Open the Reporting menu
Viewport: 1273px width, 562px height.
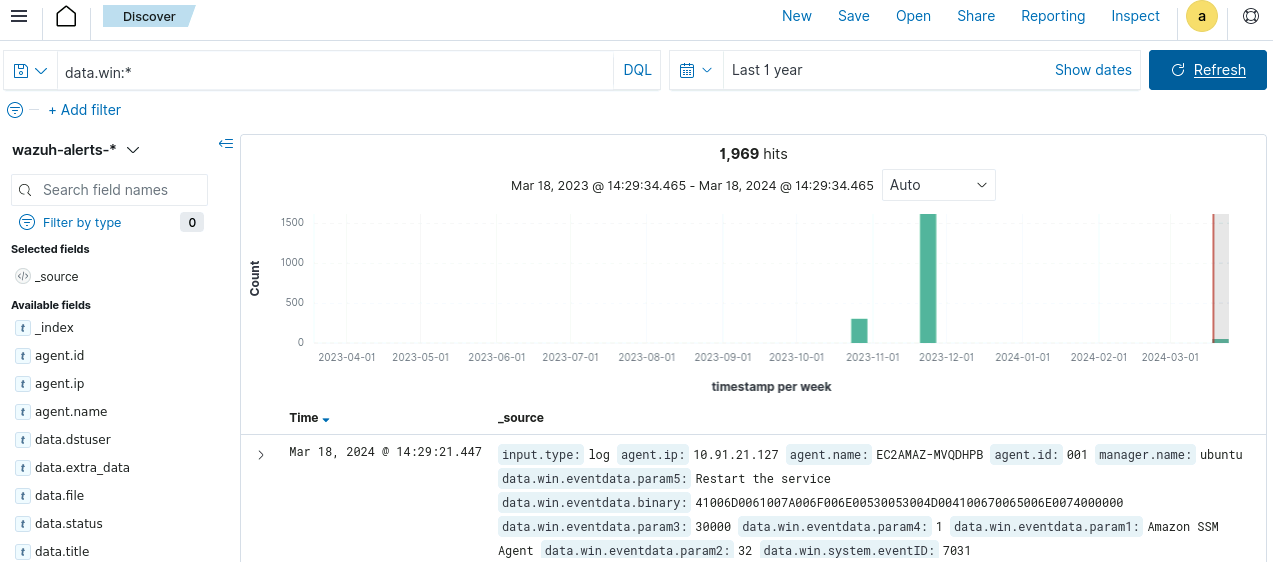tap(1052, 16)
